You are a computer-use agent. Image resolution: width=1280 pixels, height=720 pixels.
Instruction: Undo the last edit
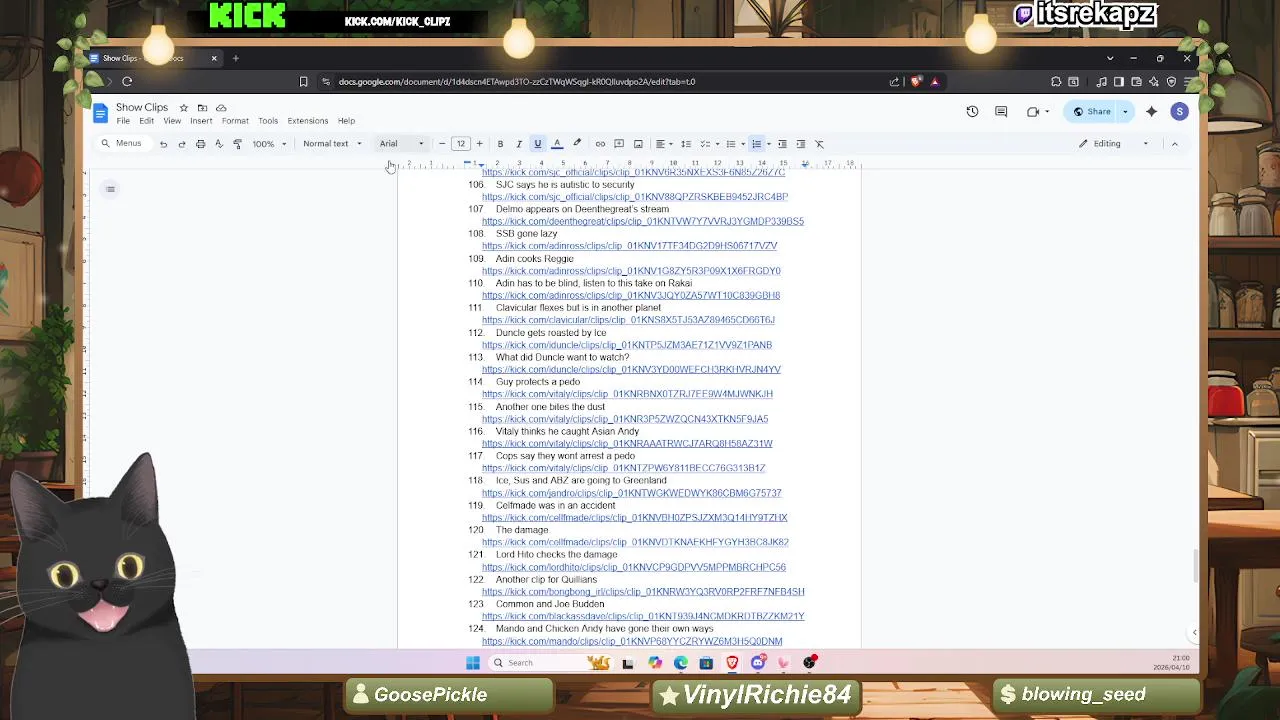tap(163, 144)
